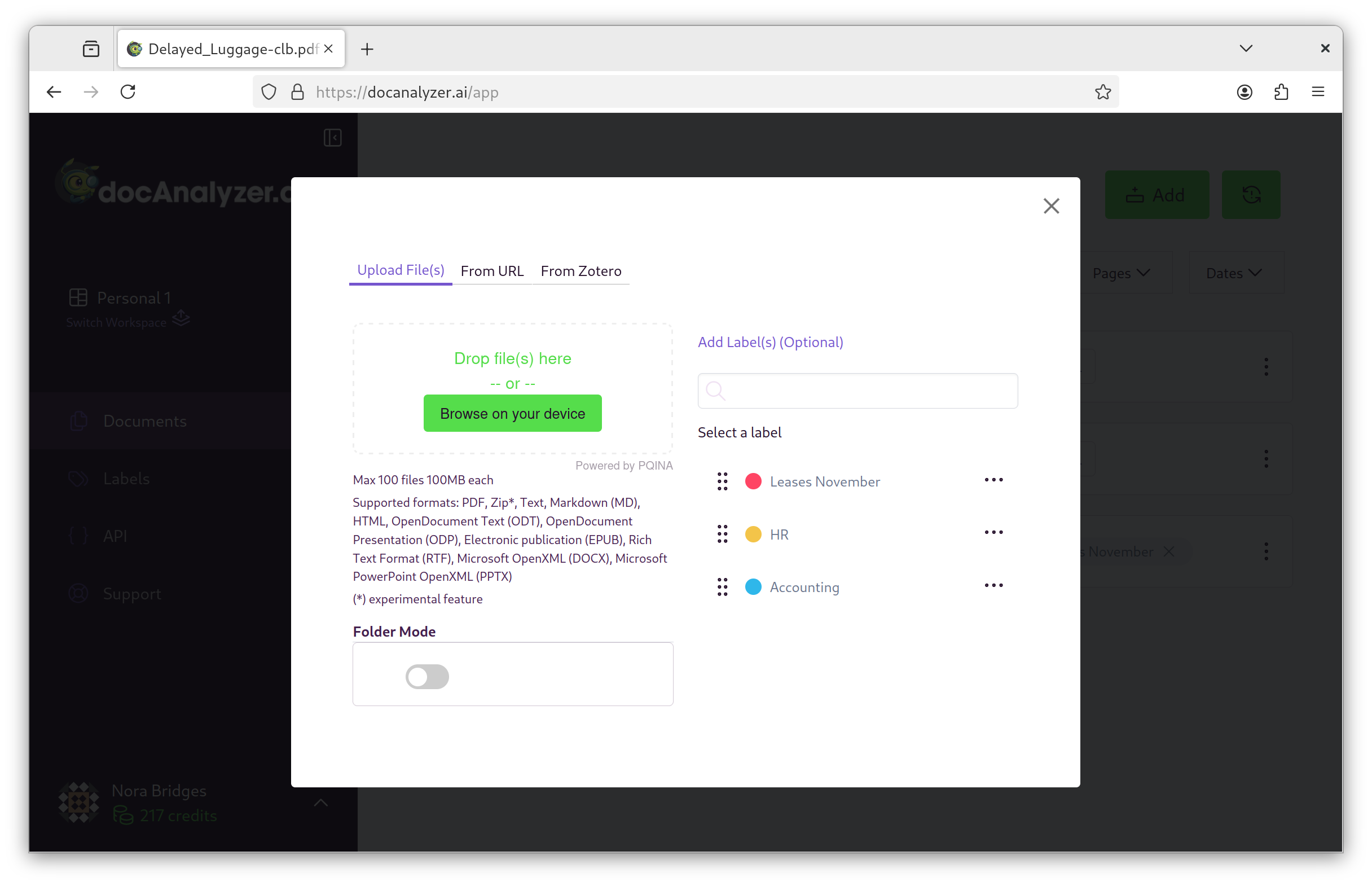1372x885 pixels.
Task: Open three-dot menu for HR label
Action: point(993,532)
